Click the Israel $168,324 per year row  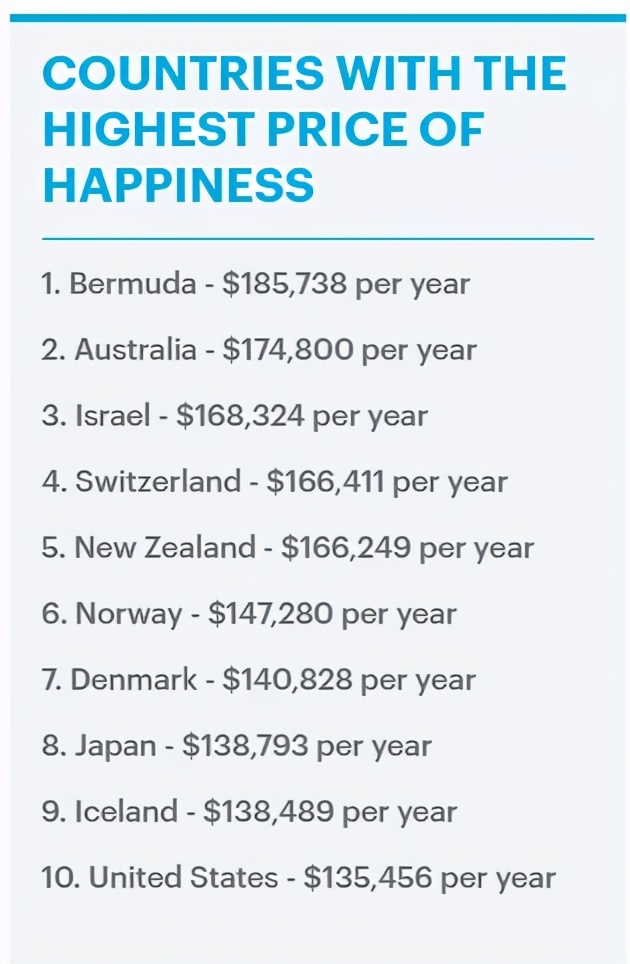[x=234, y=416]
